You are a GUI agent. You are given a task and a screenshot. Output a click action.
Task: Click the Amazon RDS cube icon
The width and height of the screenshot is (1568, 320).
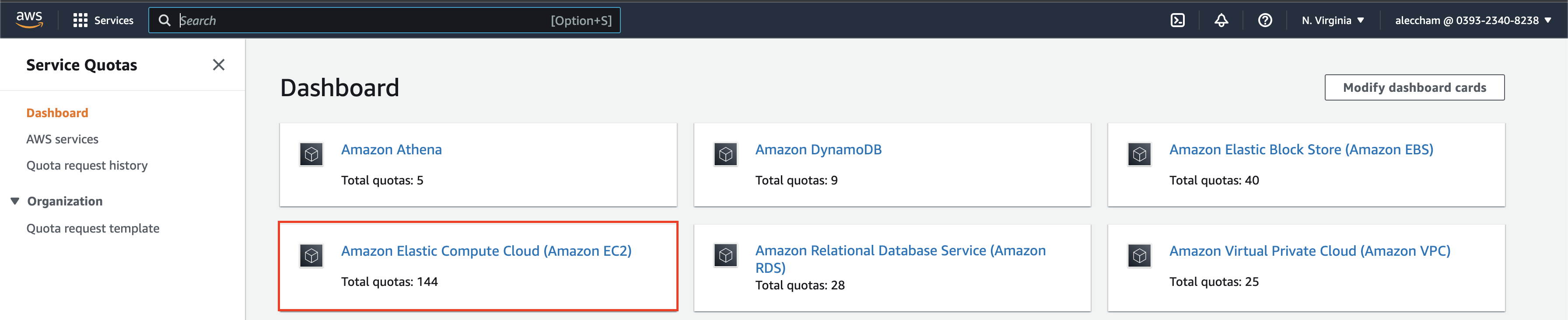[x=725, y=255]
